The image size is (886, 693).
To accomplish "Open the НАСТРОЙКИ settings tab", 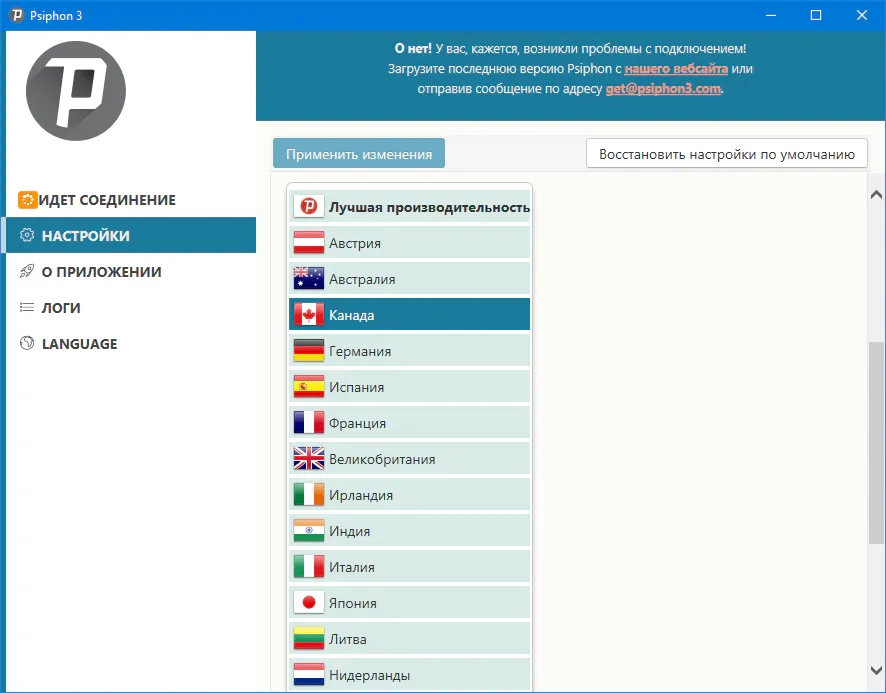I will [131, 235].
